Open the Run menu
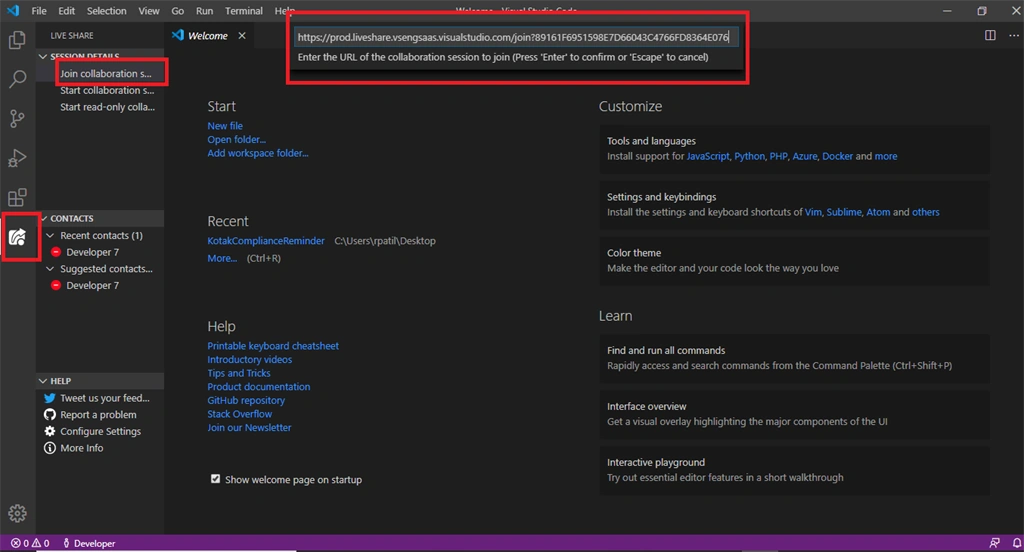This screenshot has height=552, width=1024. coord(204,11)
